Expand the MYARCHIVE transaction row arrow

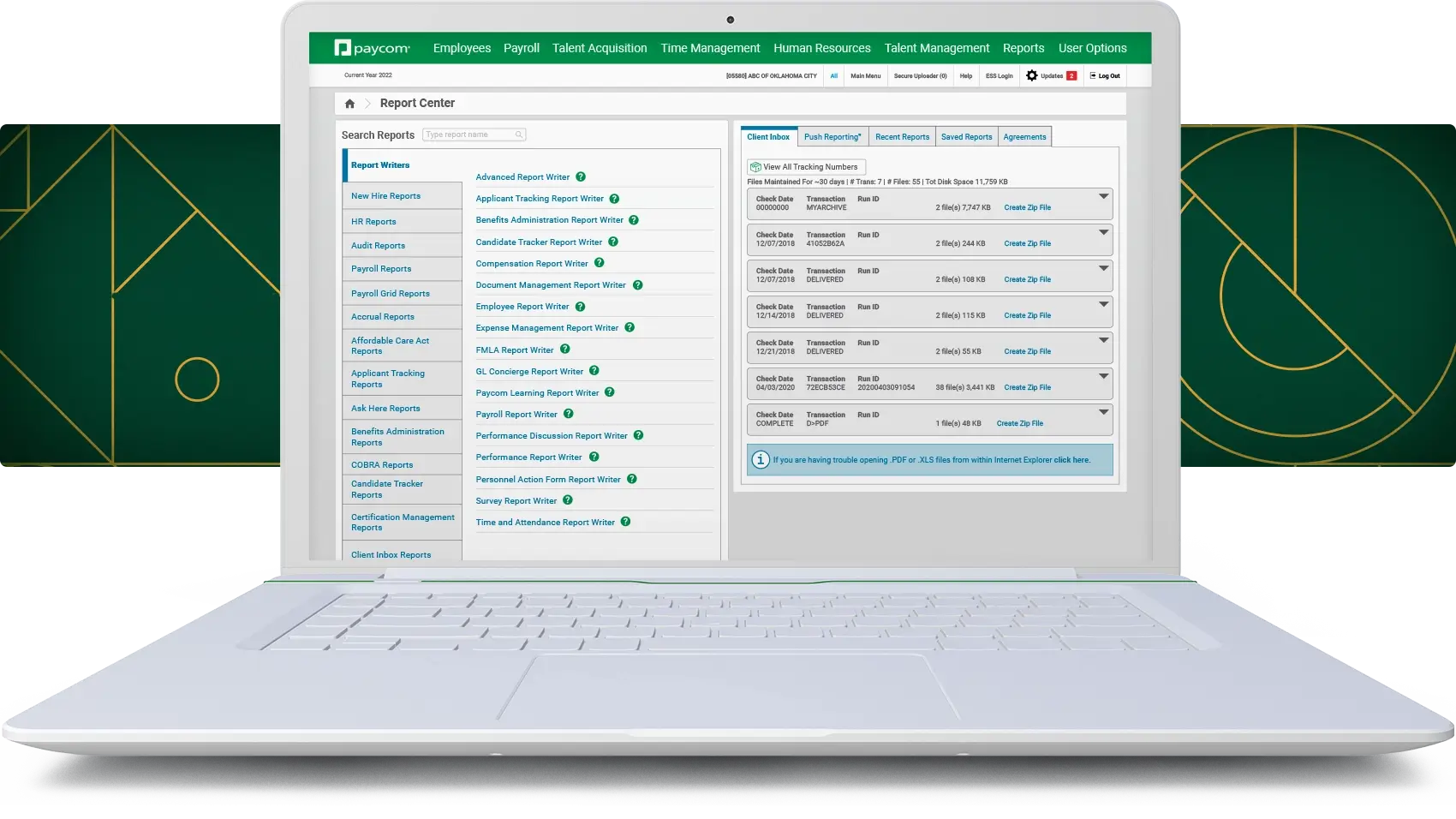click(1103, 196)
